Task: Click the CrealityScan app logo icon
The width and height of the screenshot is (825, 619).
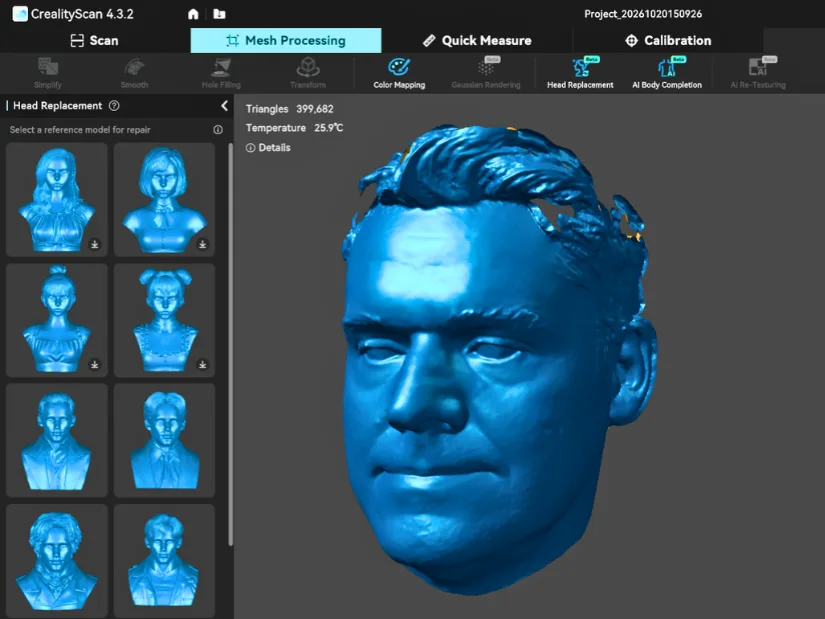Action: 19,14
